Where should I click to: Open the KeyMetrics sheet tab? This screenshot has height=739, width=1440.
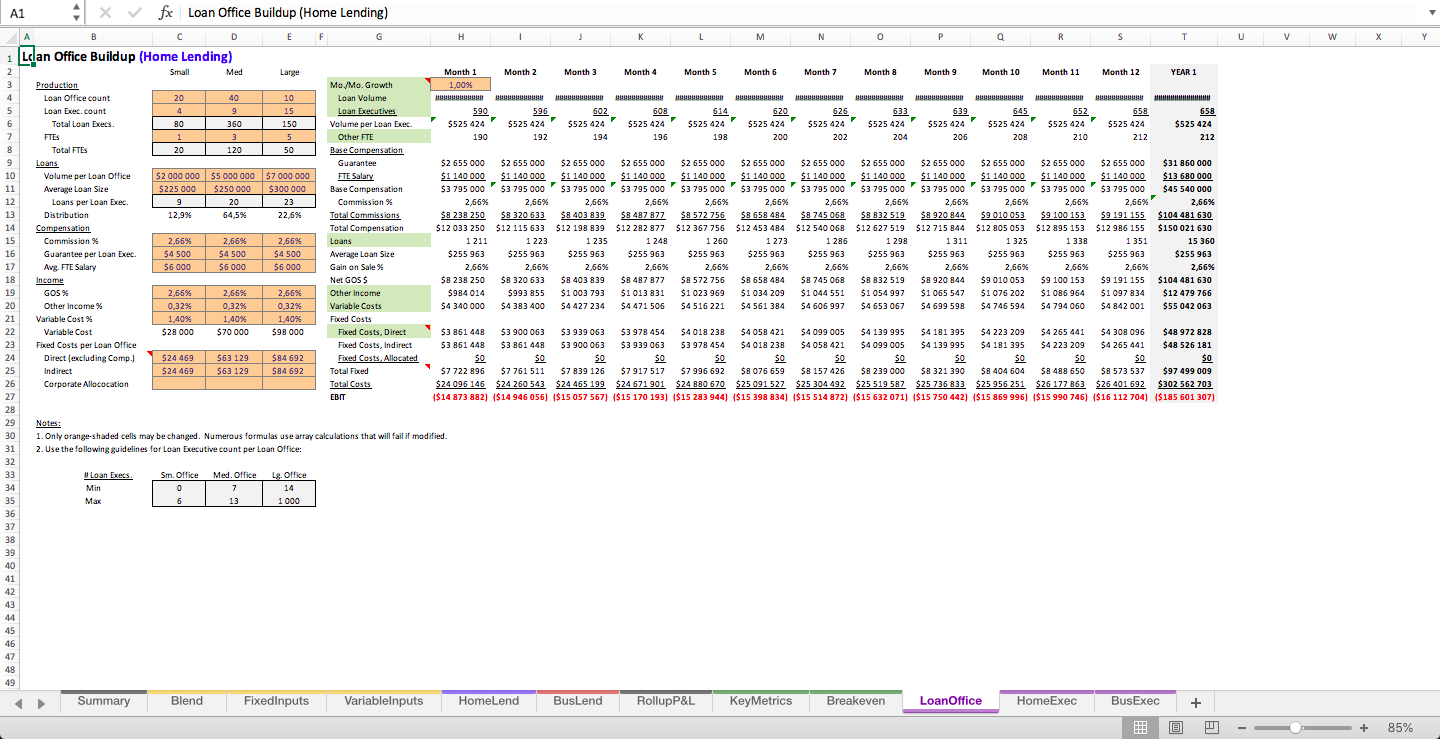[x=761, y=701]
